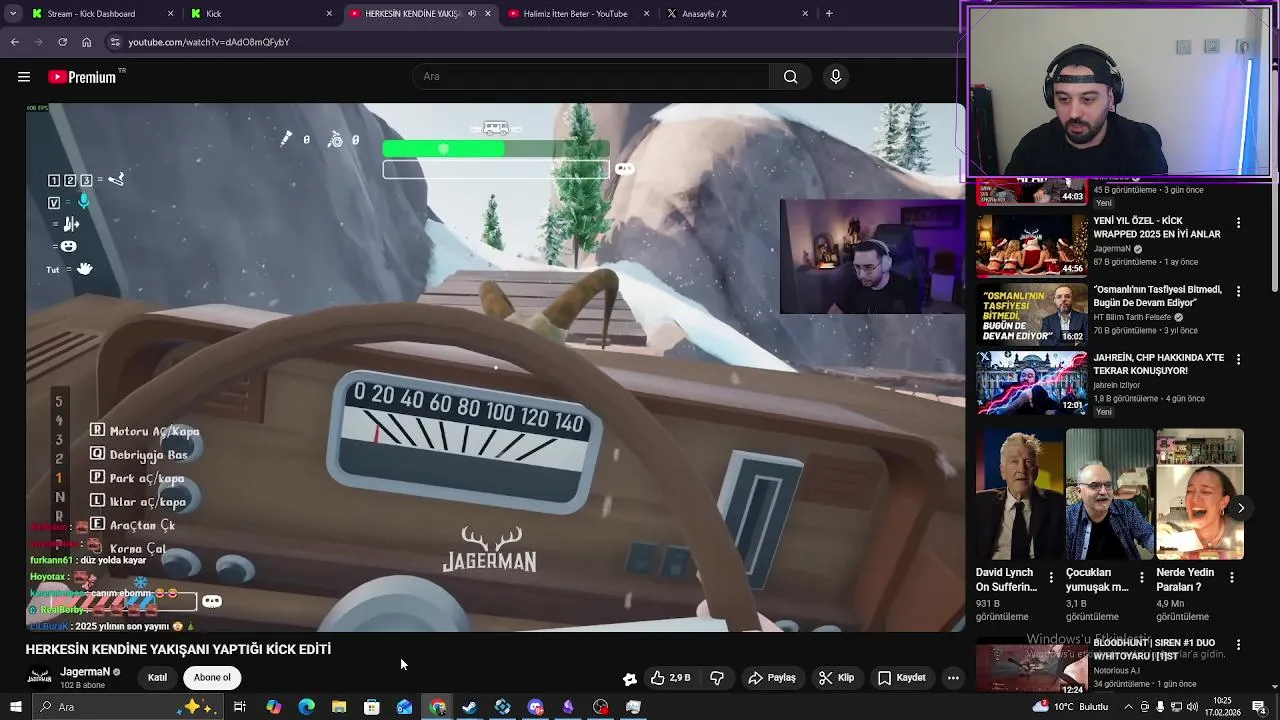Open the tab search dropdown arrow
1280x720 pixels.
coord(14,13)
